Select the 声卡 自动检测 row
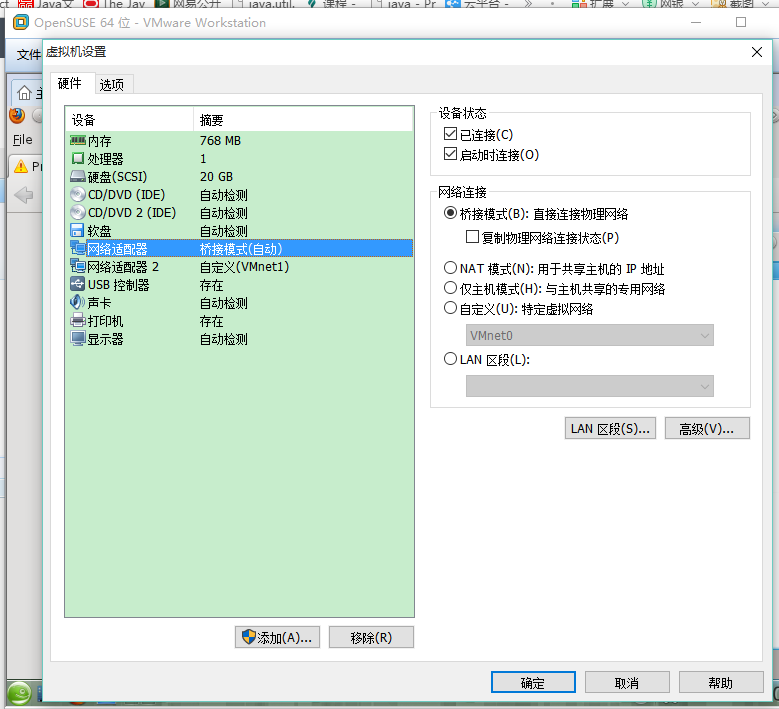 pos(239,303)
